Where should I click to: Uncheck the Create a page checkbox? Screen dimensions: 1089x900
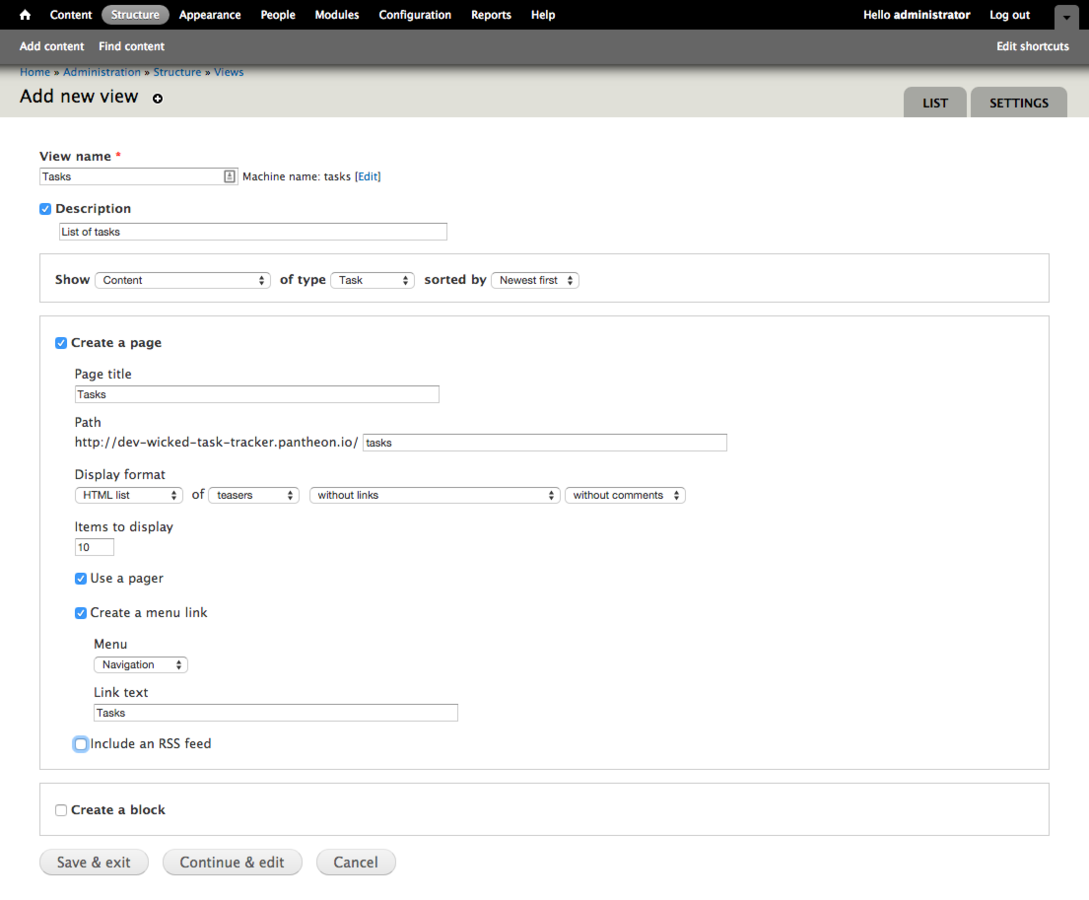[x=61, y=343]
